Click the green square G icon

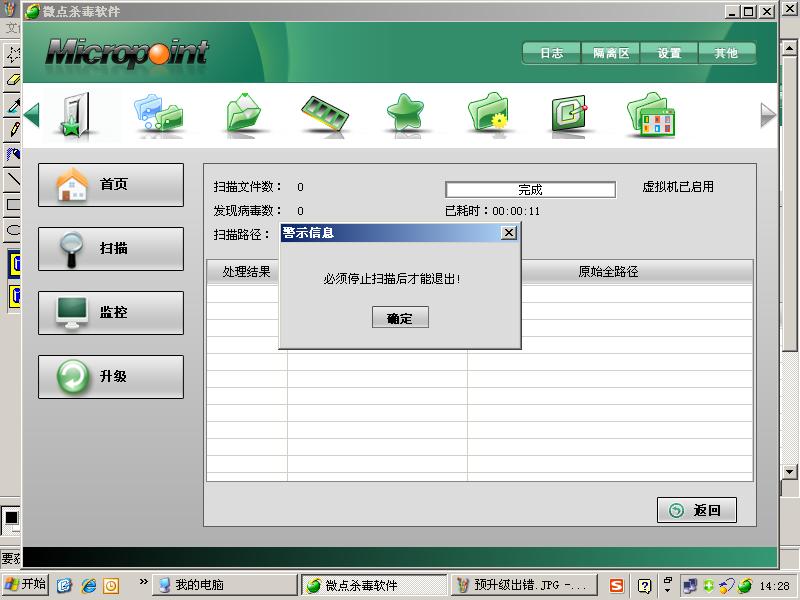click(569, 114)
